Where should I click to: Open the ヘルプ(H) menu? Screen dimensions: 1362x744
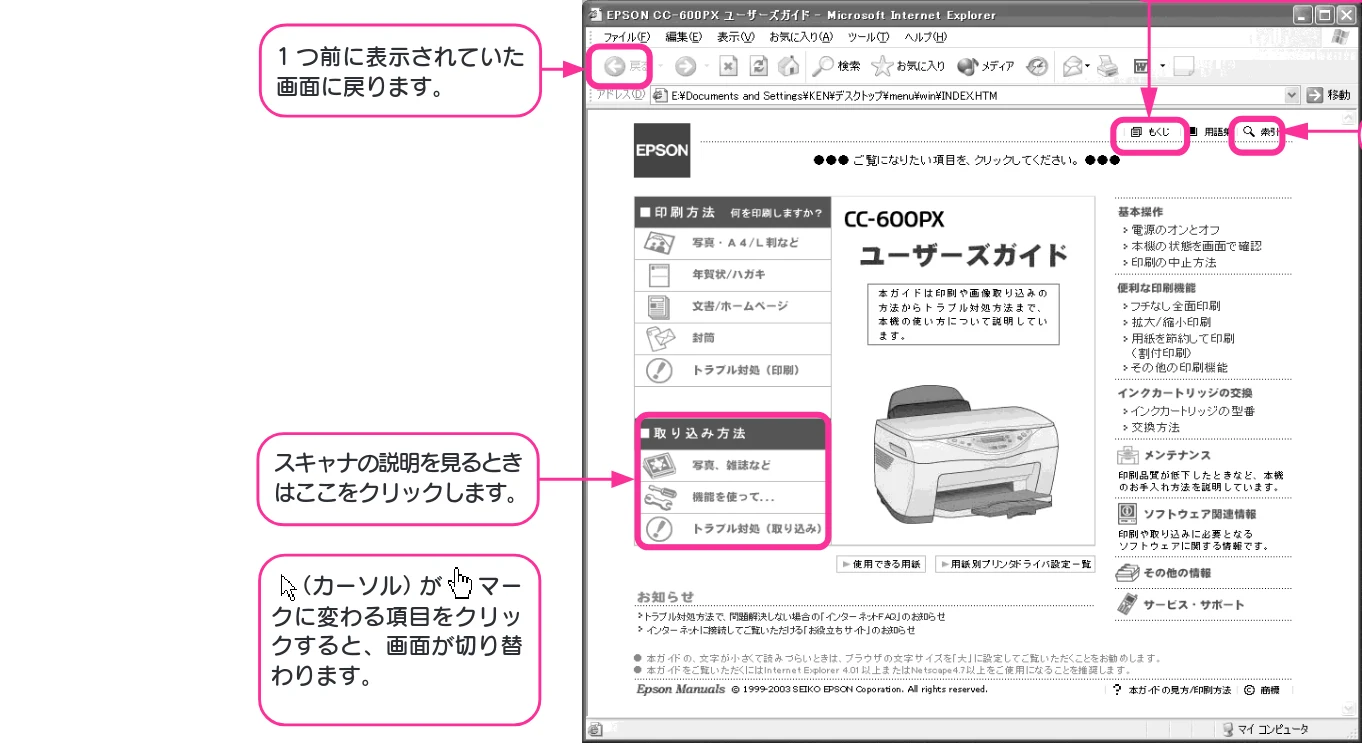click(925, 37)
